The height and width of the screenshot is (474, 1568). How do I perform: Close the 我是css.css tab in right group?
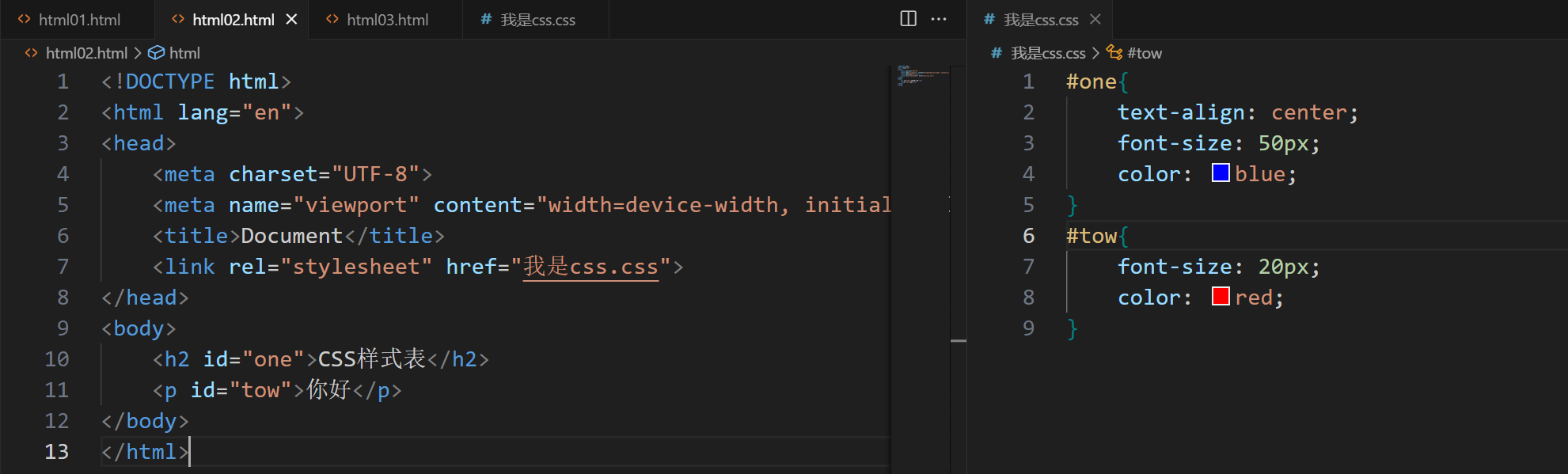pyautogui.click(x=1095, y=20)
